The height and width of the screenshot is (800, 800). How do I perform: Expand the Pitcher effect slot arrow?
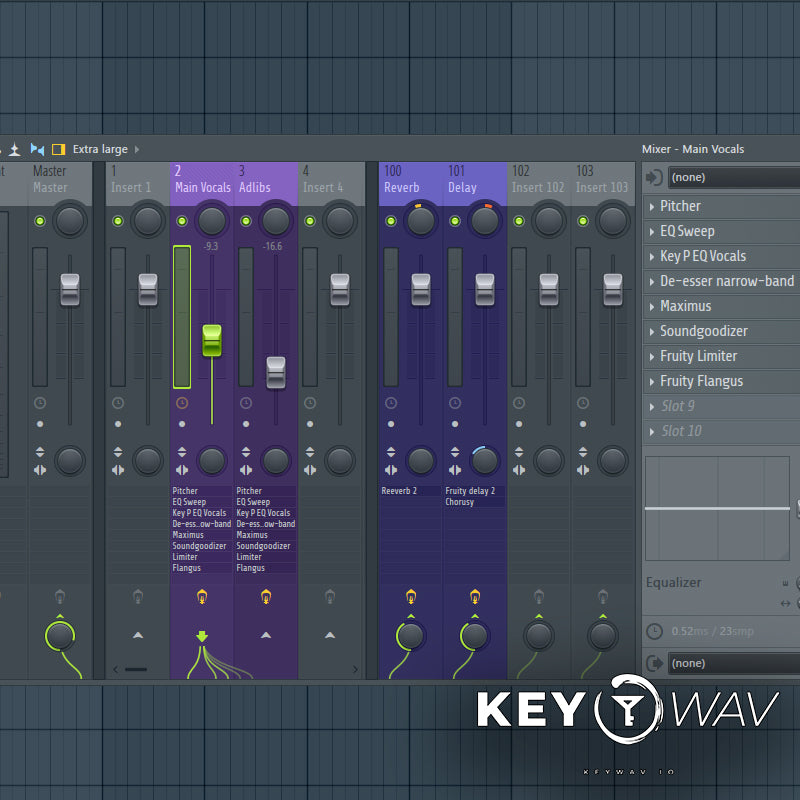(x=651, y=206)
